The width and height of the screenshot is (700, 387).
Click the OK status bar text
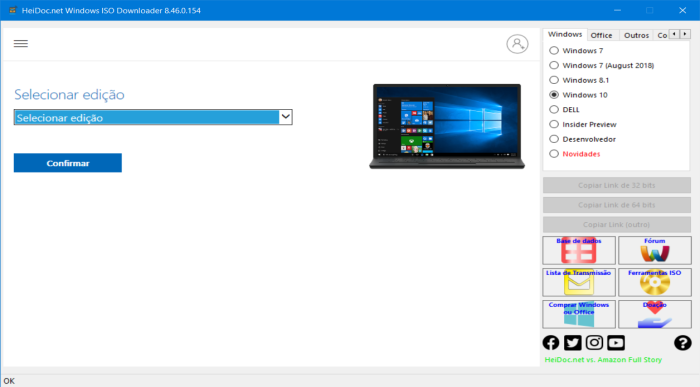(x=9, y=381)
